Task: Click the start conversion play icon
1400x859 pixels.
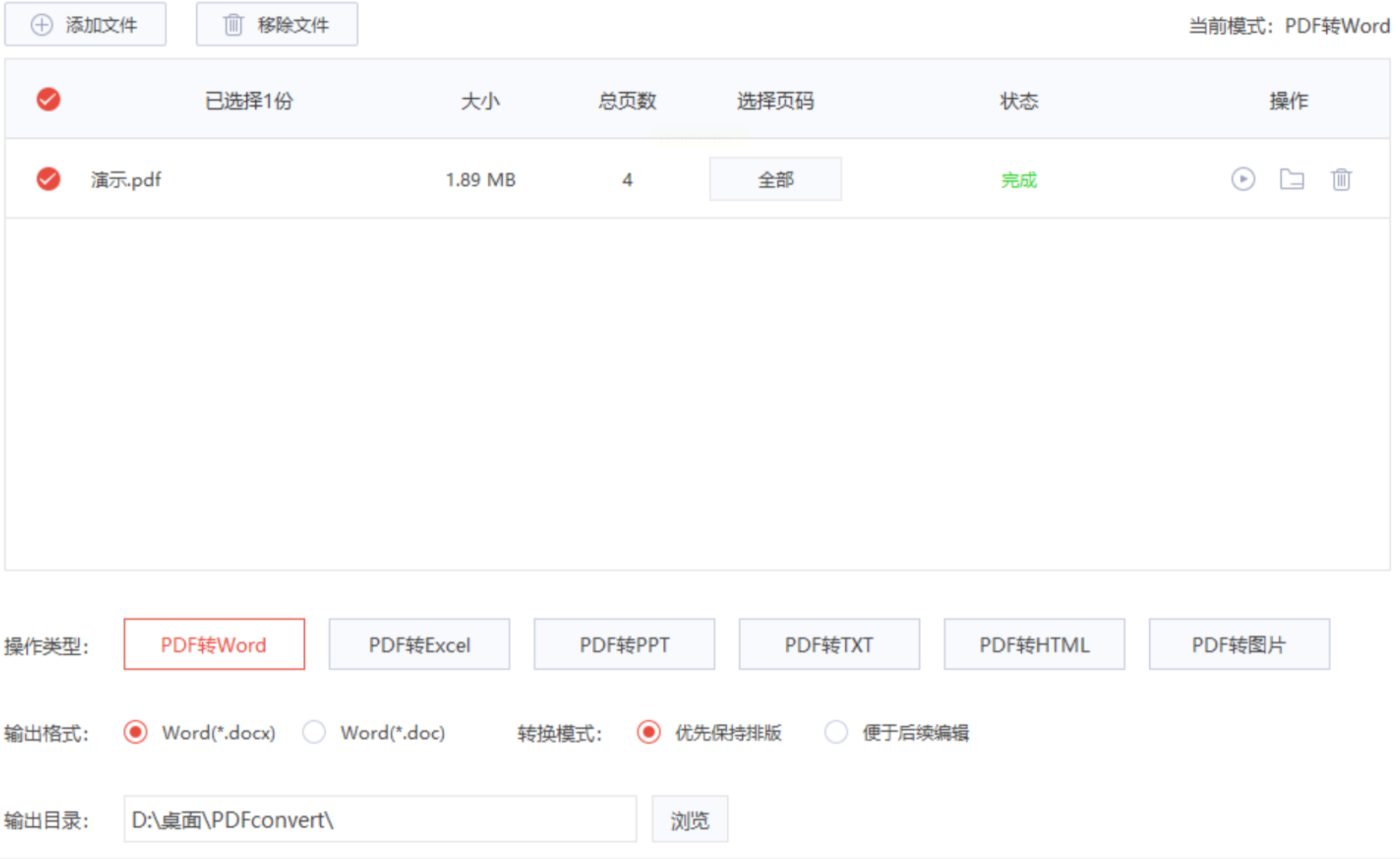Action: pyautogui.click(x=1243, y=180)
